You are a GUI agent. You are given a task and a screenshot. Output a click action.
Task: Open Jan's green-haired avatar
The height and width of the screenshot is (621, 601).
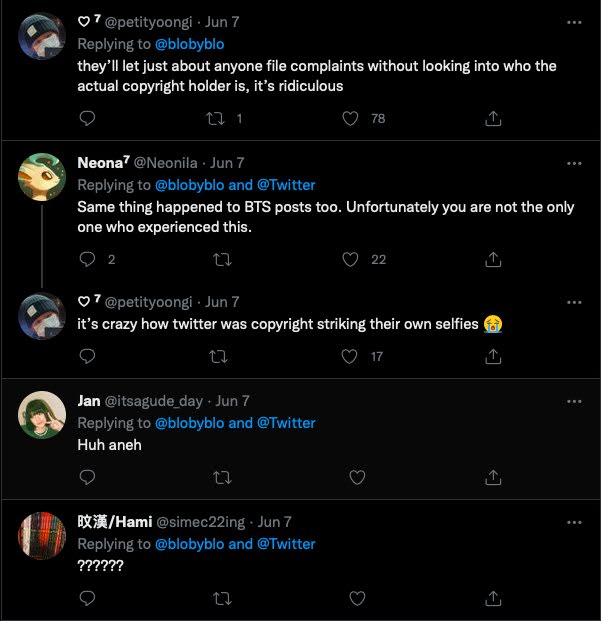42,415
